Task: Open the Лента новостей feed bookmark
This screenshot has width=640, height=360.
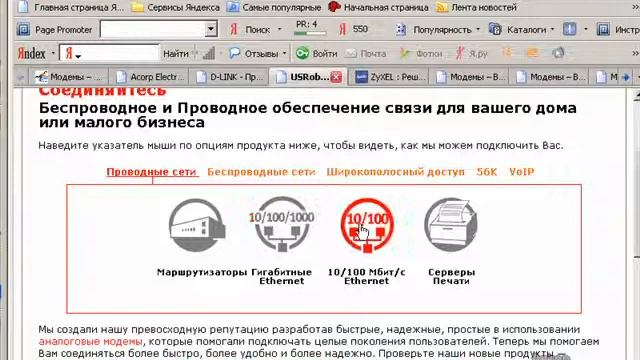Action: tap(476, 7)
